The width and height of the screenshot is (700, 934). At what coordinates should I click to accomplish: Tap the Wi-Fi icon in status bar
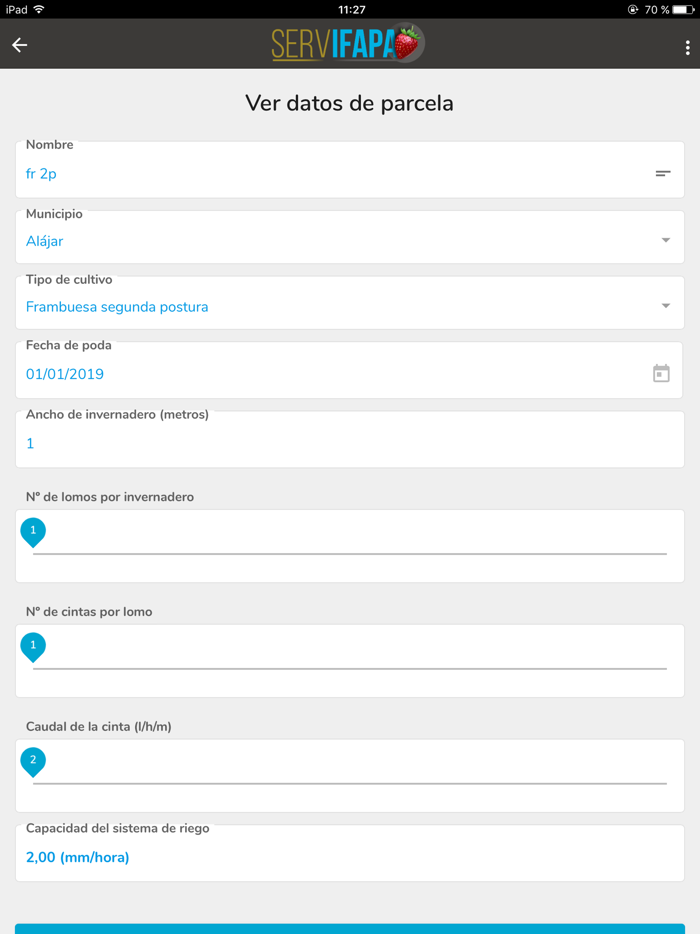[39, 10]
